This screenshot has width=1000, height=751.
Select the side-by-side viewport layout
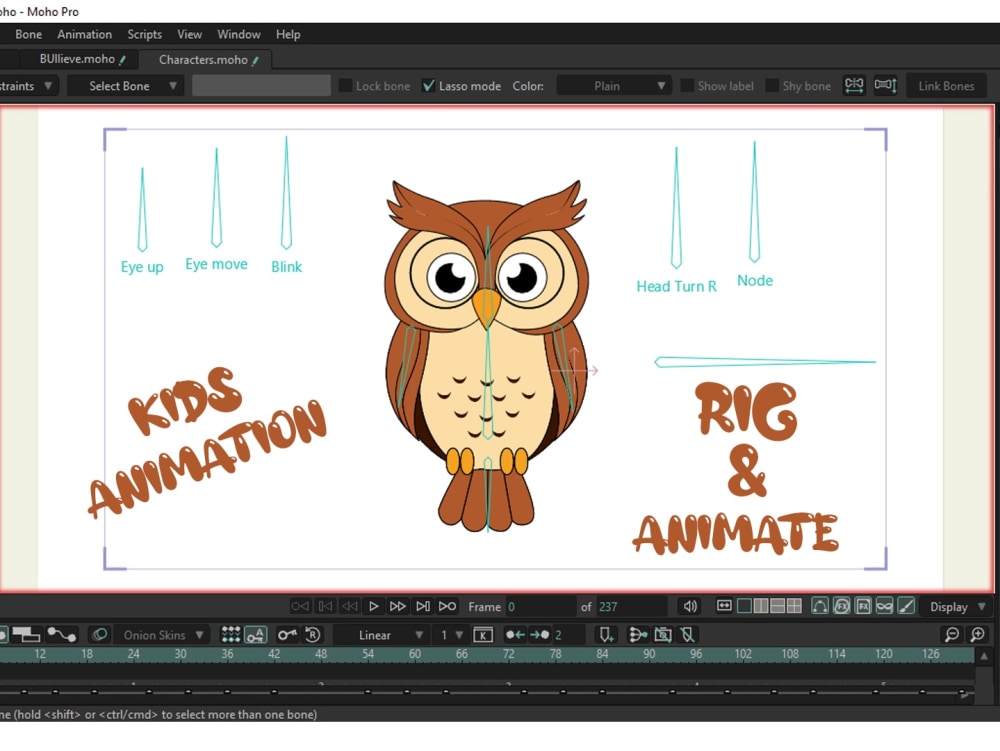[x=761, y=606]
